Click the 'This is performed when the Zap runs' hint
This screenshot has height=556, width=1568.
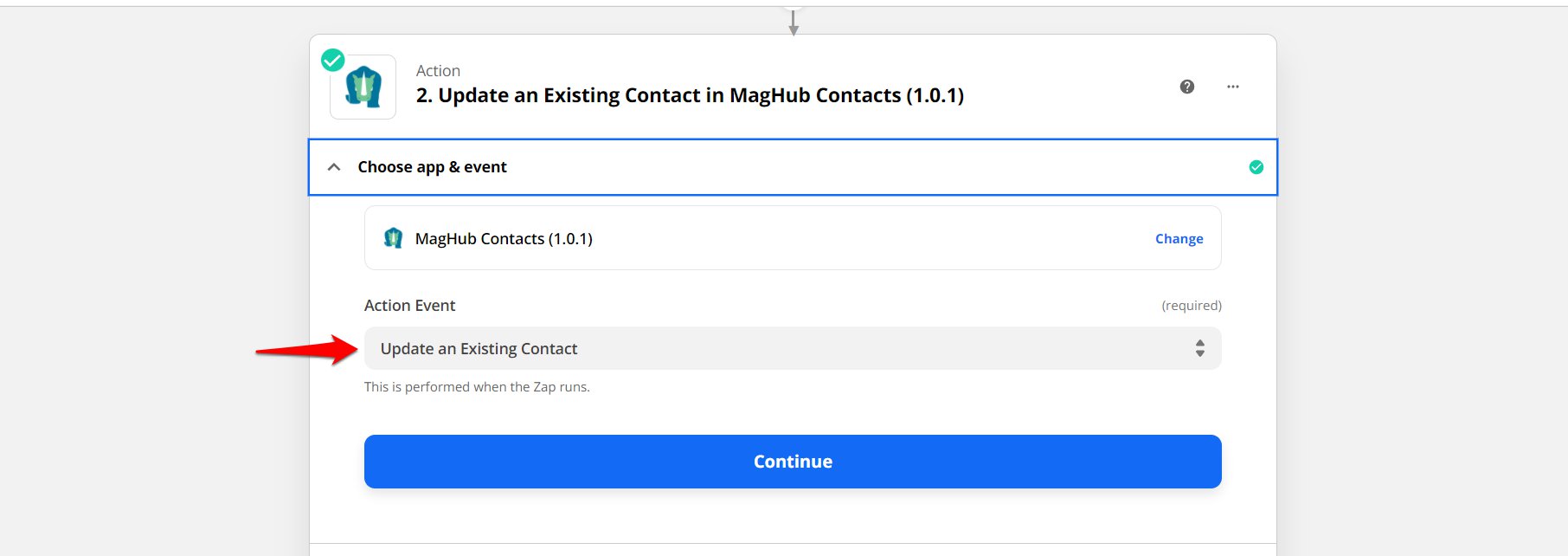477,387
